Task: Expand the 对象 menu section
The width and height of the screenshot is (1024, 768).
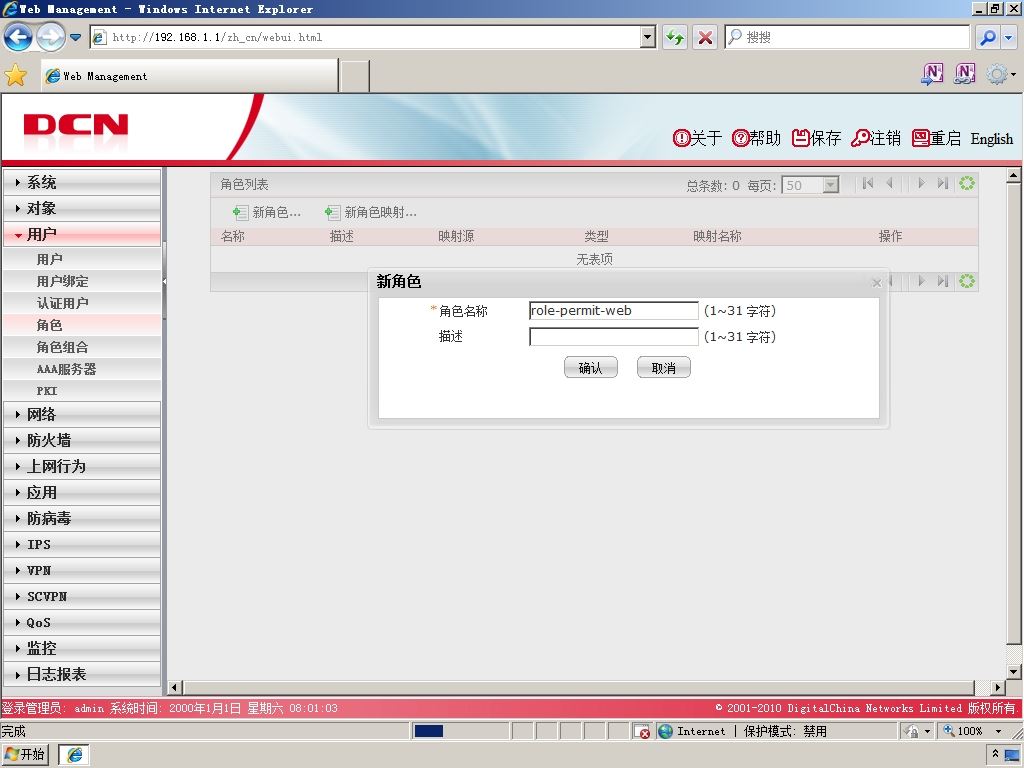Action: 82,208
